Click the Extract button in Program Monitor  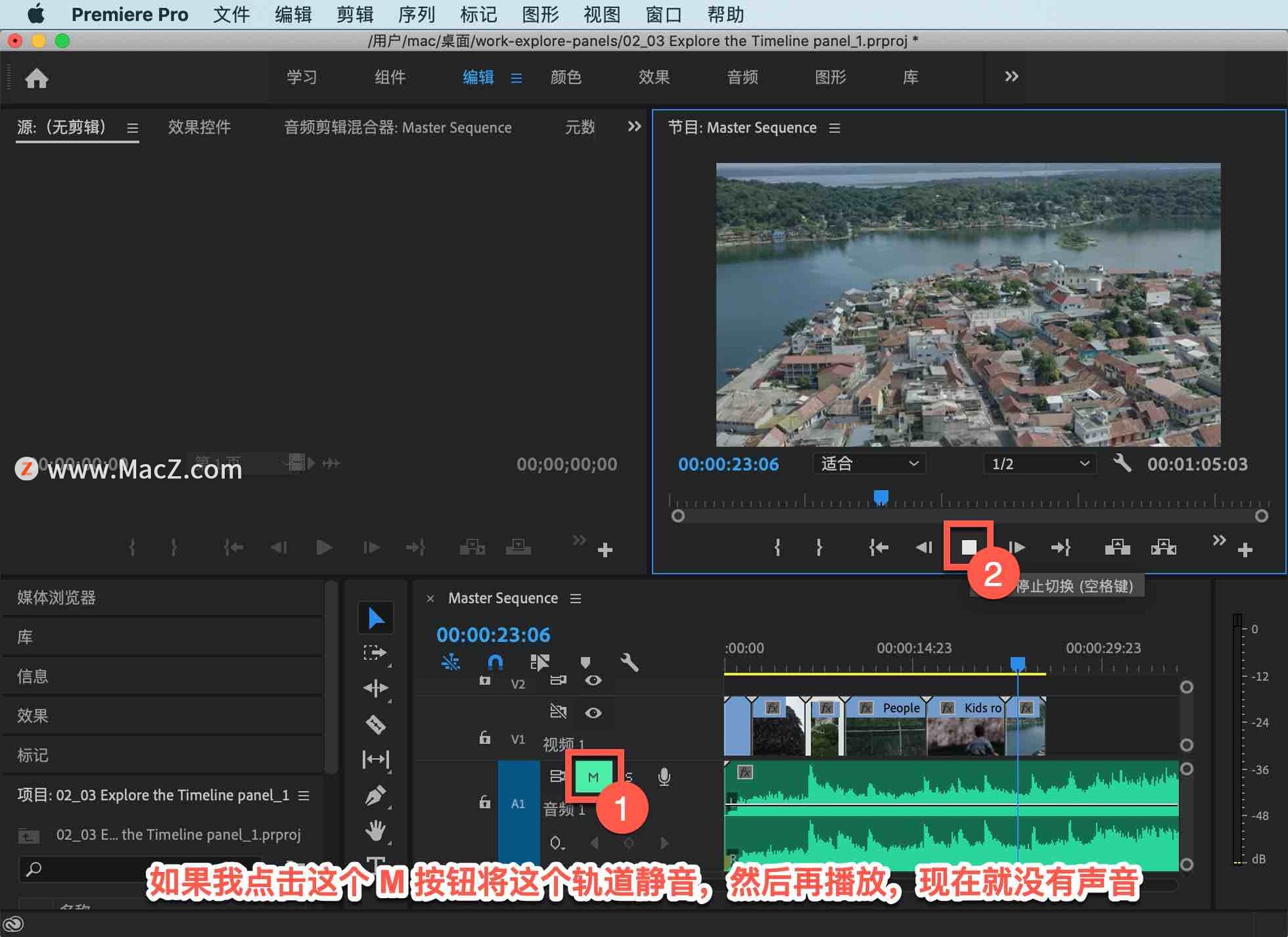coord(1164,548)
